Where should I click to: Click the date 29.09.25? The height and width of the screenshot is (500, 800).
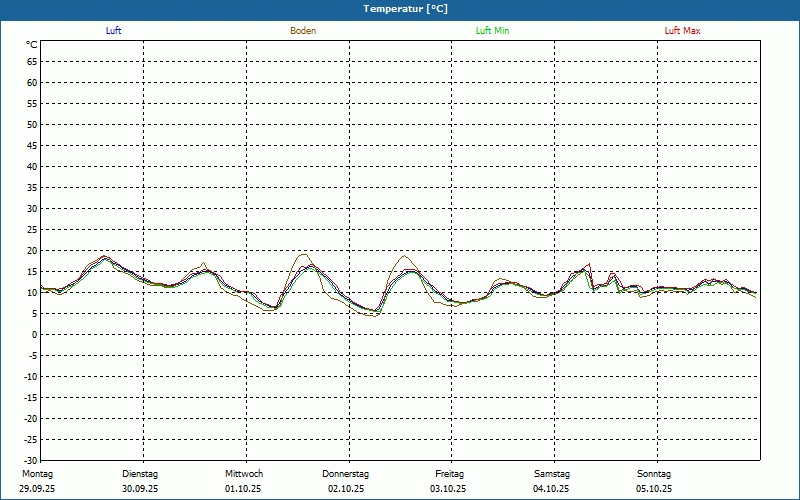click(37, 489)
